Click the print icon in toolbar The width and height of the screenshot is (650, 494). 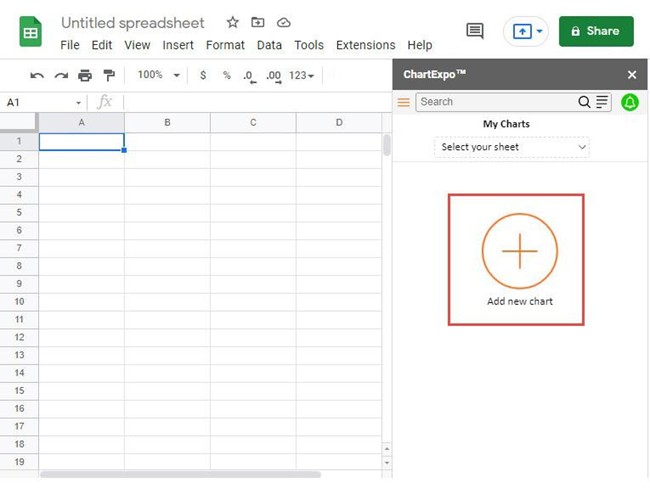85,75
